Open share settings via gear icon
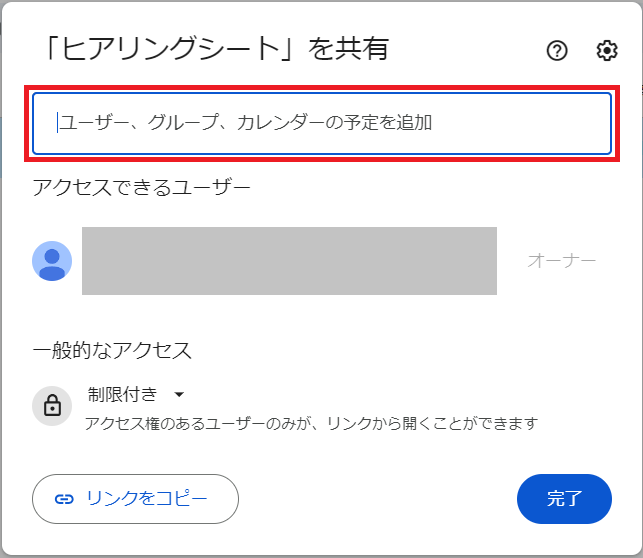This screenshot has height=558, width=643. click(x=607, y=51)
